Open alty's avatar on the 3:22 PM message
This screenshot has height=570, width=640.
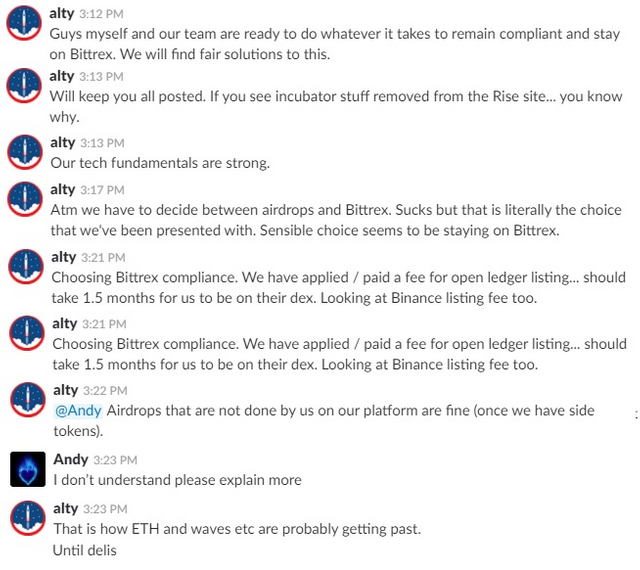[x=28, y=399]
